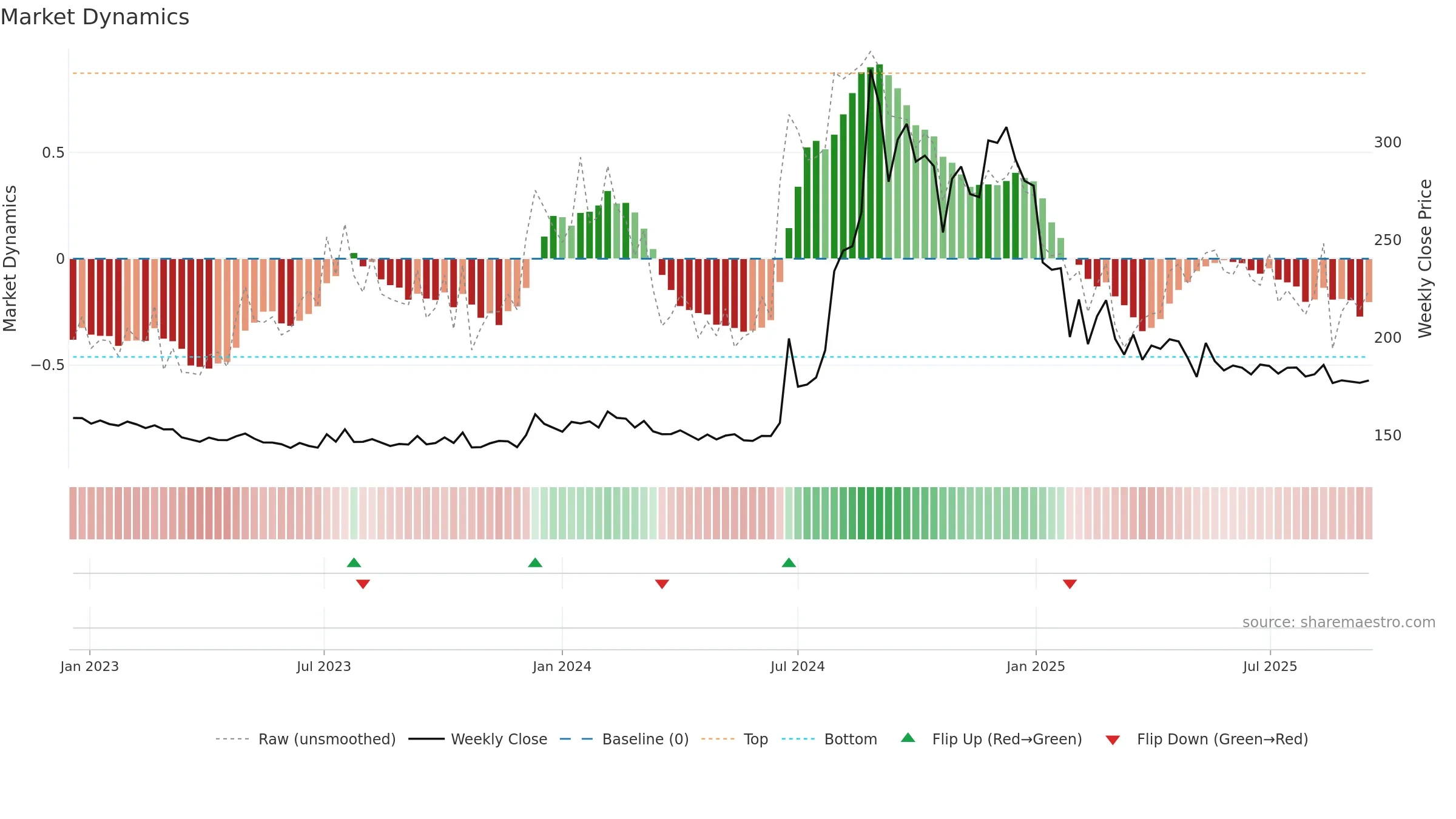Screen dimensions: 1456x819
Task: Toggle the Flip Up (Red→Green) legend item
Action: pos(991,739)
